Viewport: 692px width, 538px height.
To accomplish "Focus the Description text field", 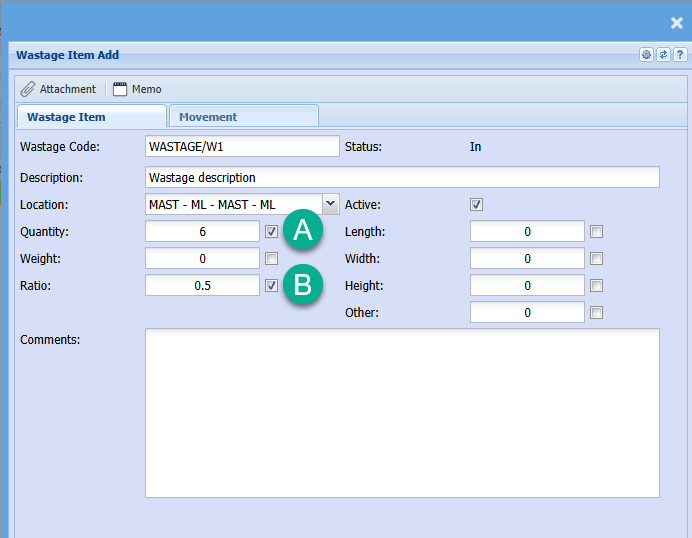I will (x=402, y=177).
